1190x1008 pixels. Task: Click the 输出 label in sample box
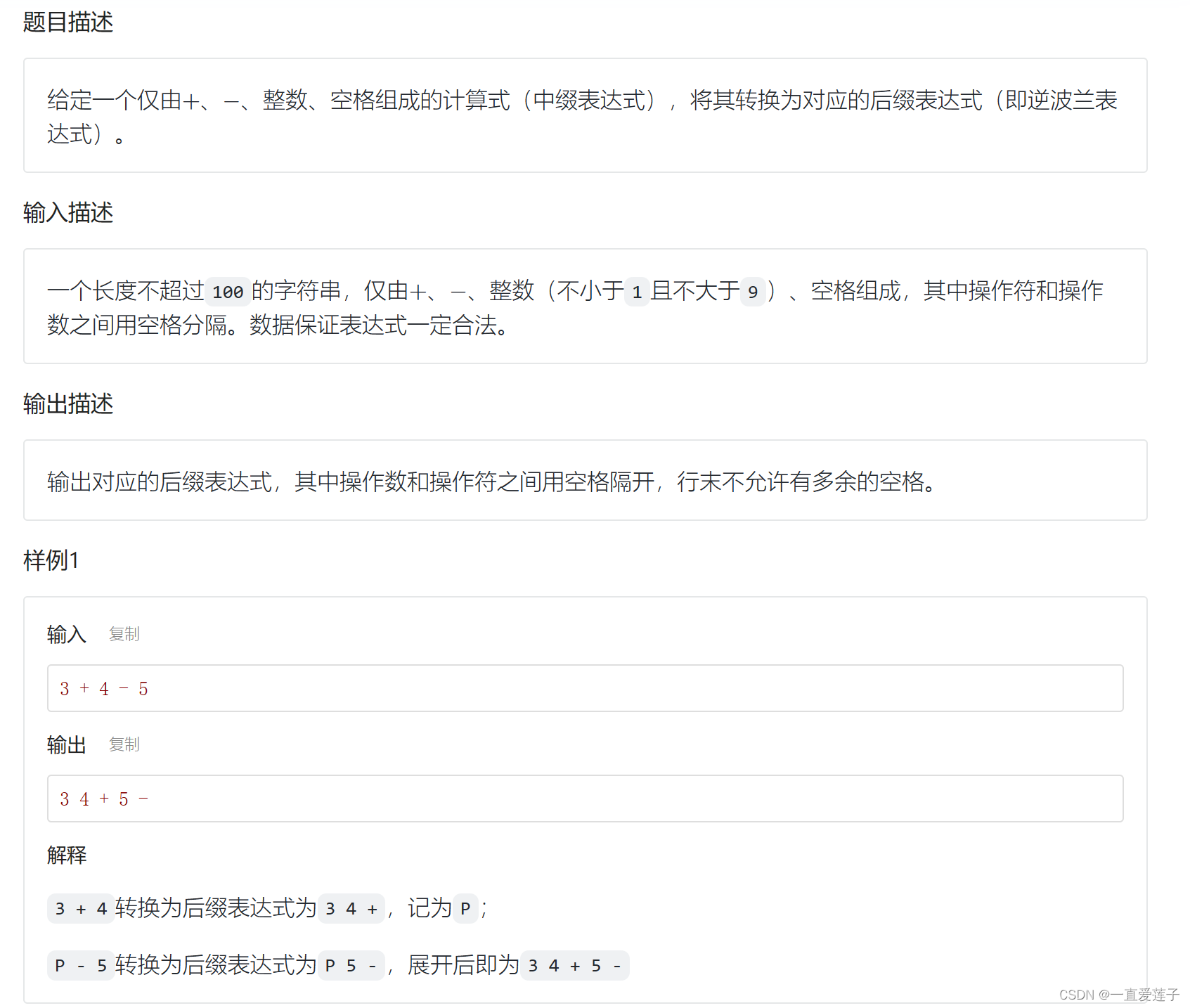click(x=67, y=744)
